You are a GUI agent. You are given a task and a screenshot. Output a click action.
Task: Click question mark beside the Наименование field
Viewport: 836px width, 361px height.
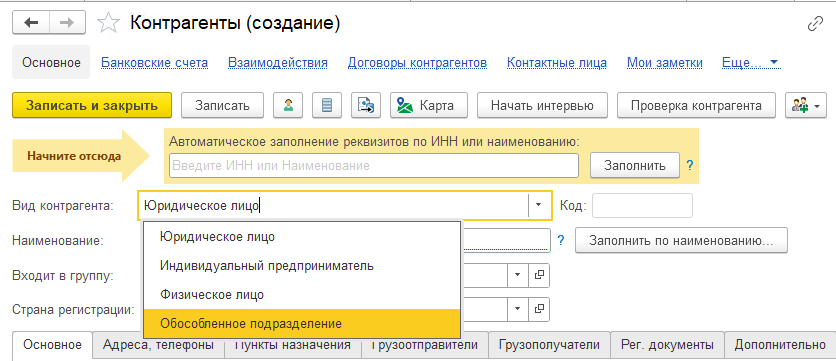click(x=560, y=240)
